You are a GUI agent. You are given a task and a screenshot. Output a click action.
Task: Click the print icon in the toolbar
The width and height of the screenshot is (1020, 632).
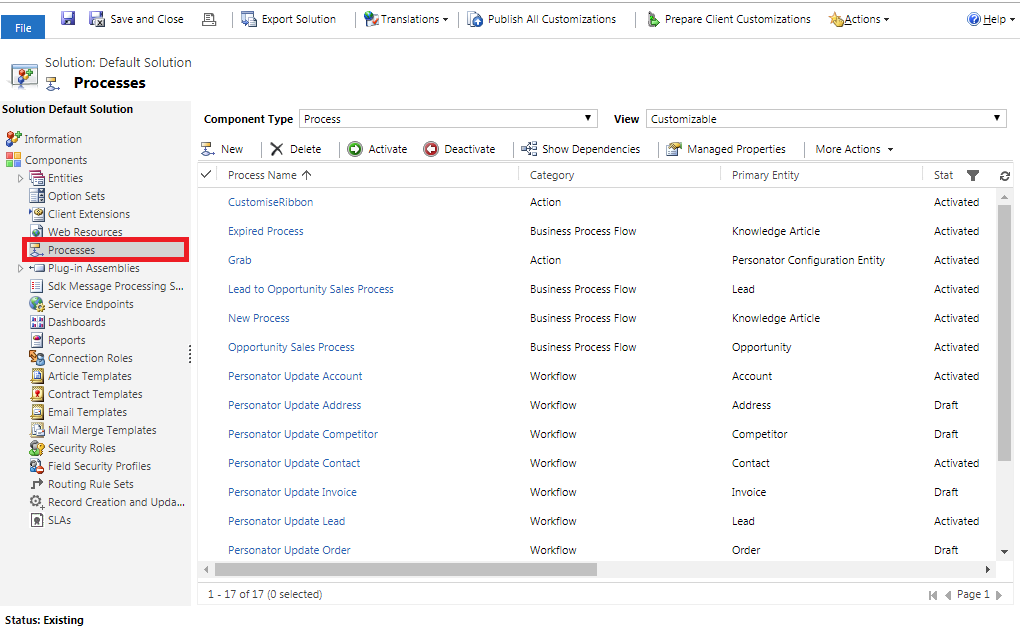(x=209, y=19)
